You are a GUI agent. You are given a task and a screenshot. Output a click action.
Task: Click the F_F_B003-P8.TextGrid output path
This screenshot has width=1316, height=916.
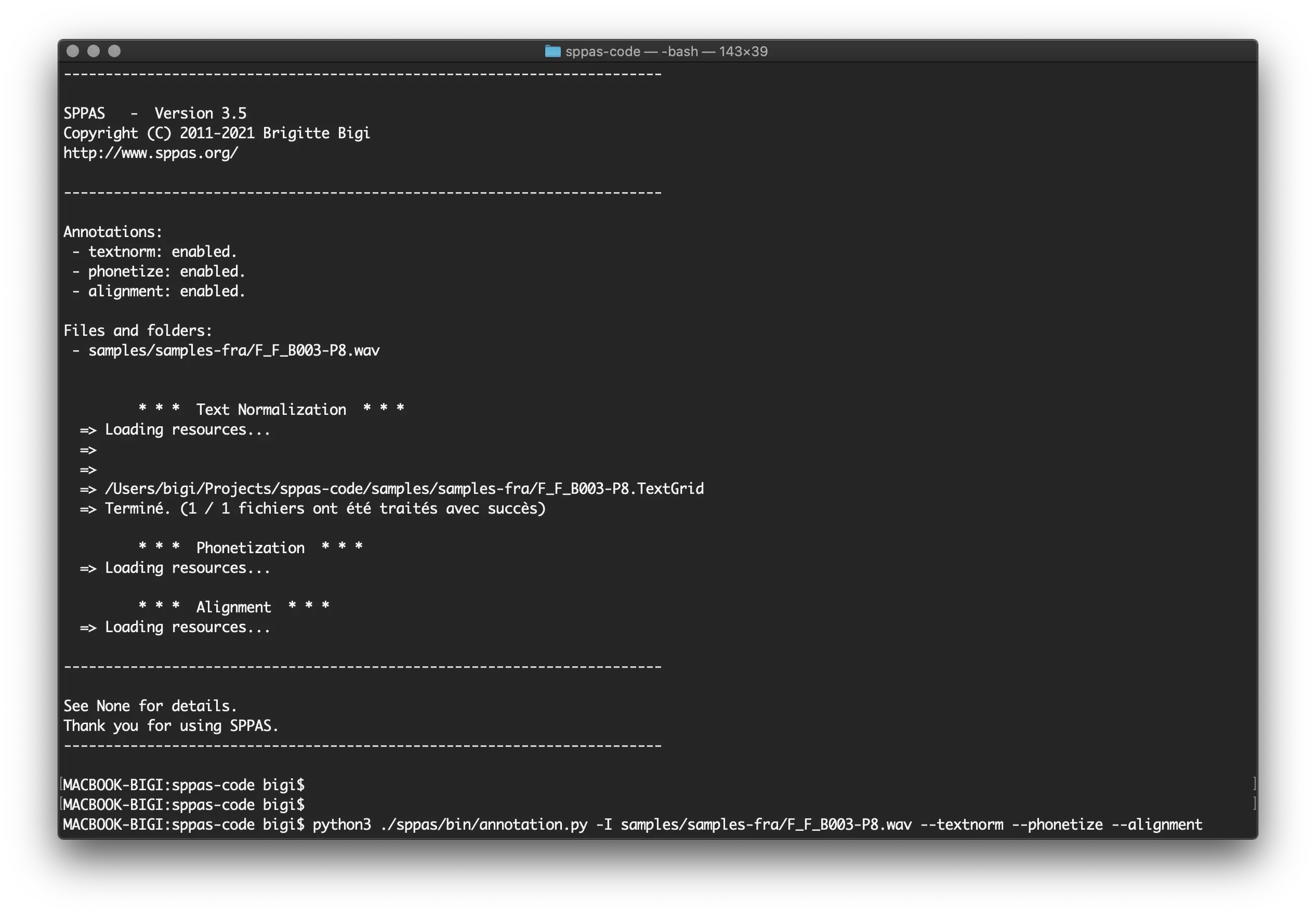(x=404, y=488)
